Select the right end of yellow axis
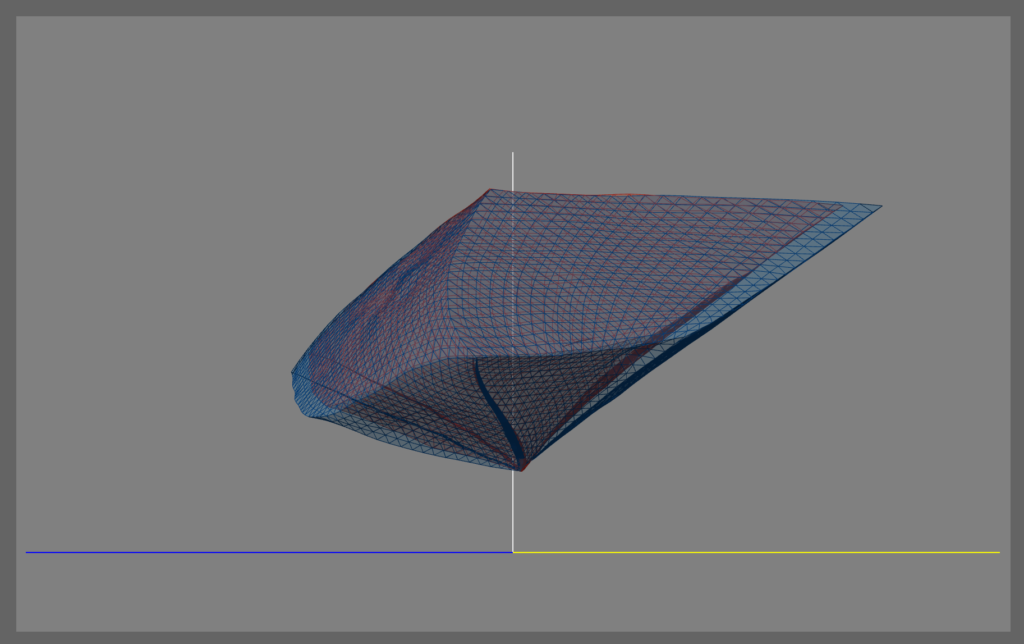The height and width of the screenshot is (644, 1024). click(x=998, y=553)
